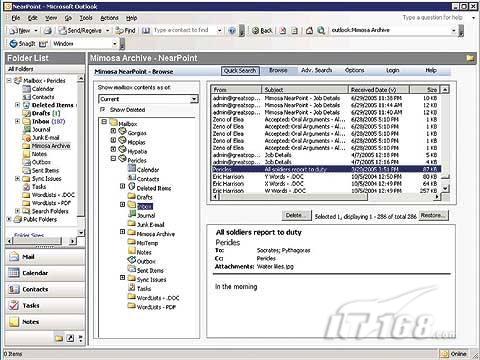This screenshot has width=480, height=360.
Task: Select the Sent Items folder in archive tree
Action: pyautogui.click(x=150, y=270)
